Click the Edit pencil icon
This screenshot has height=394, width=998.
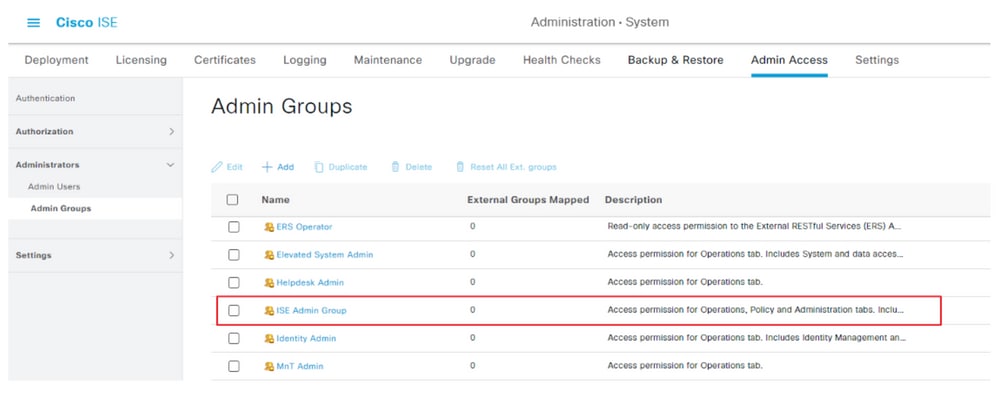click(217, 167)
